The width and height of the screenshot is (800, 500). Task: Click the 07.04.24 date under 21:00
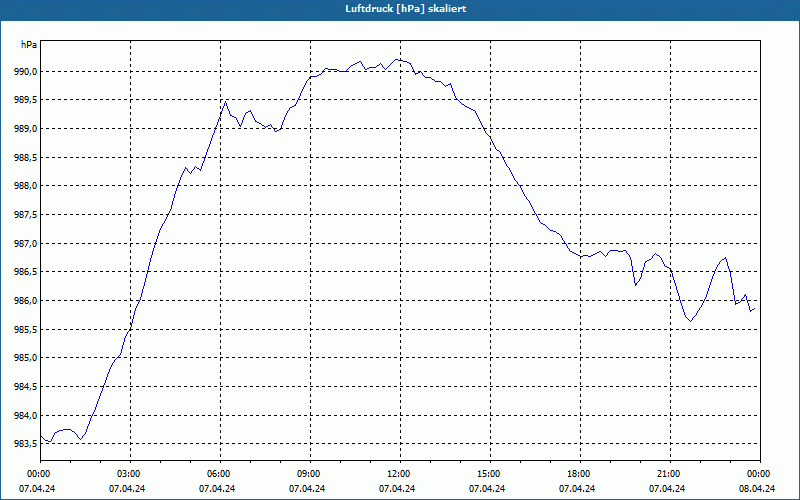coord(667,488)
